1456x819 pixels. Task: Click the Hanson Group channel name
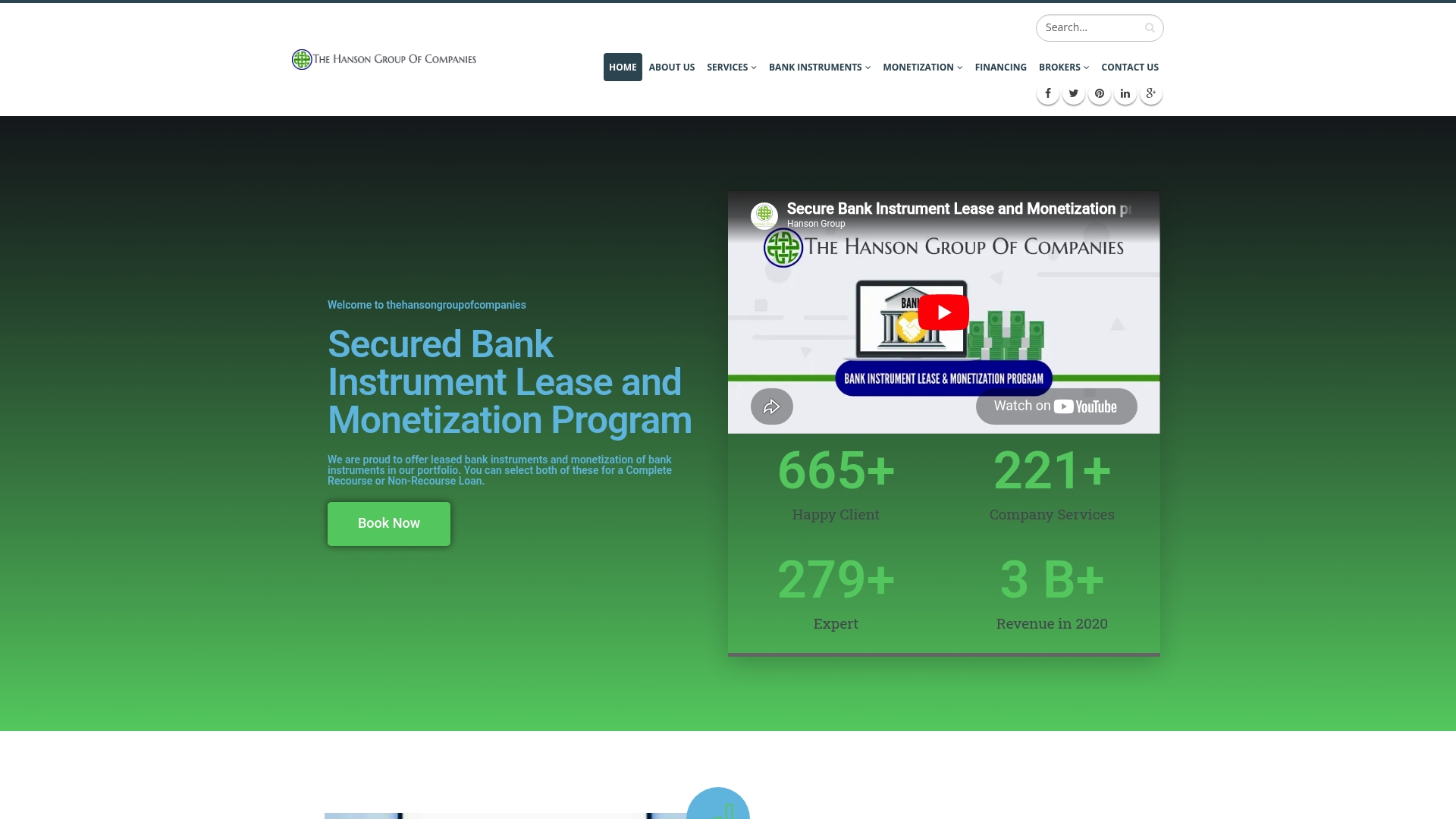point(816,224)
